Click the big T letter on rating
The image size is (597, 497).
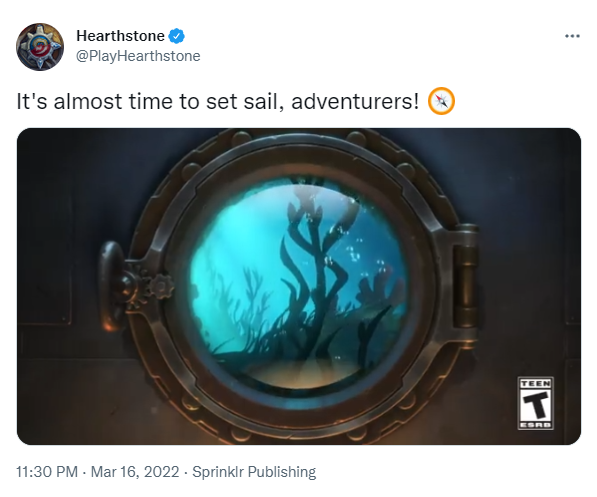535,405
